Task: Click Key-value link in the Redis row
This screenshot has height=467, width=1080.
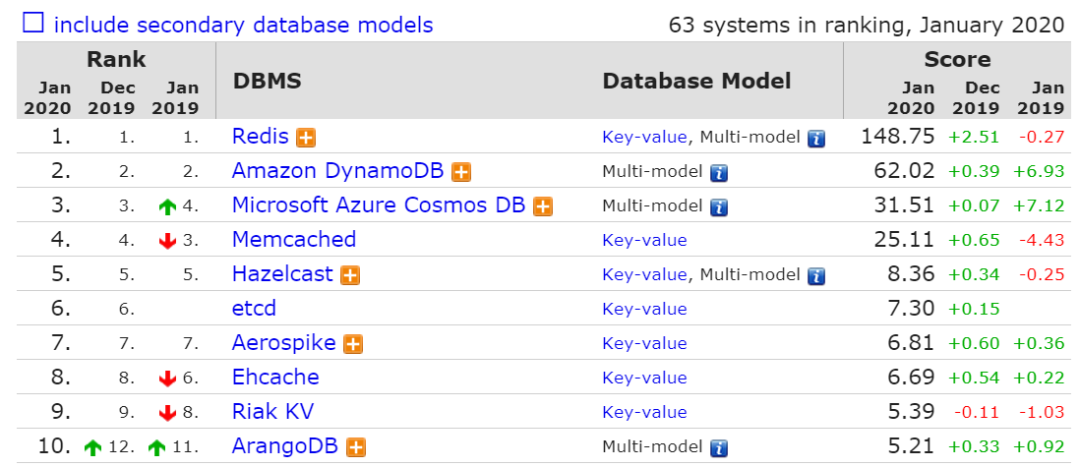Action: [x=644, y=138]
